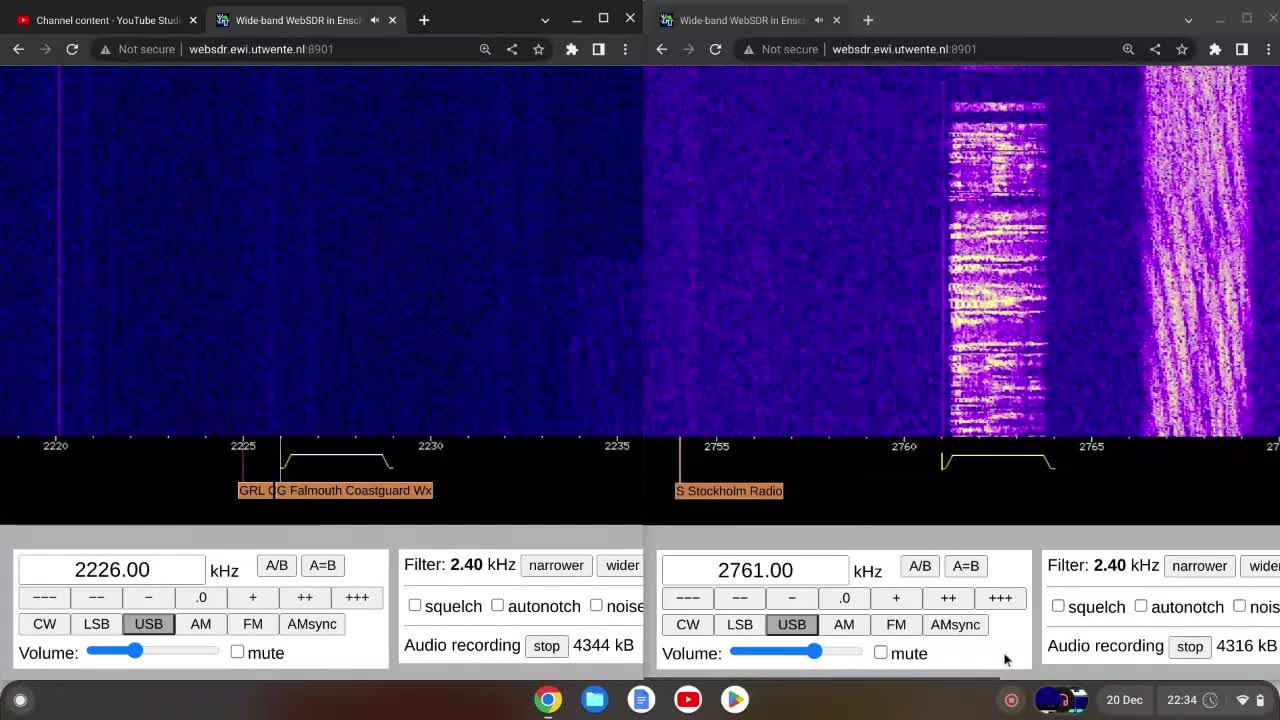1280x720 pixels.
Task: Click the screen recording stop indicator in shelf
Action: pyautogui.click(x=1011, y=700)
